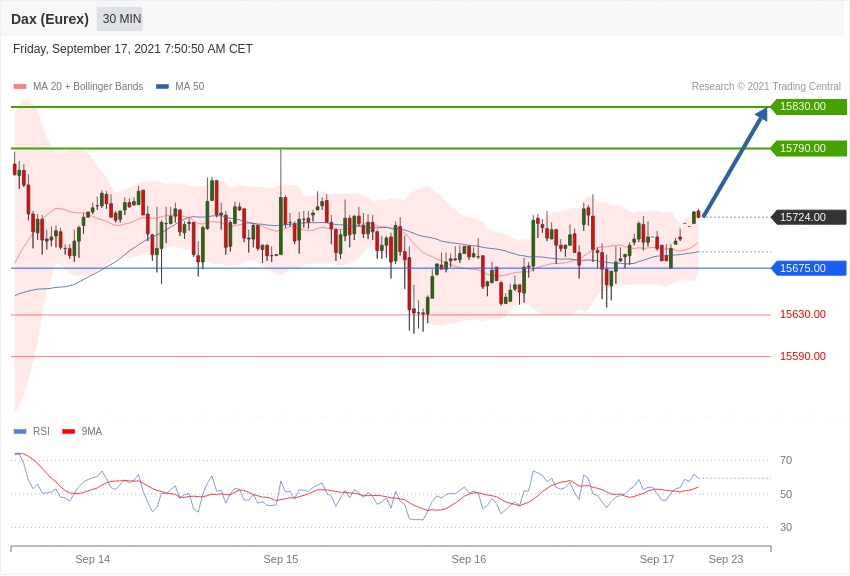850x576 pixels.
Task: Click the RSI 50 level label
Action: (786, 494)
